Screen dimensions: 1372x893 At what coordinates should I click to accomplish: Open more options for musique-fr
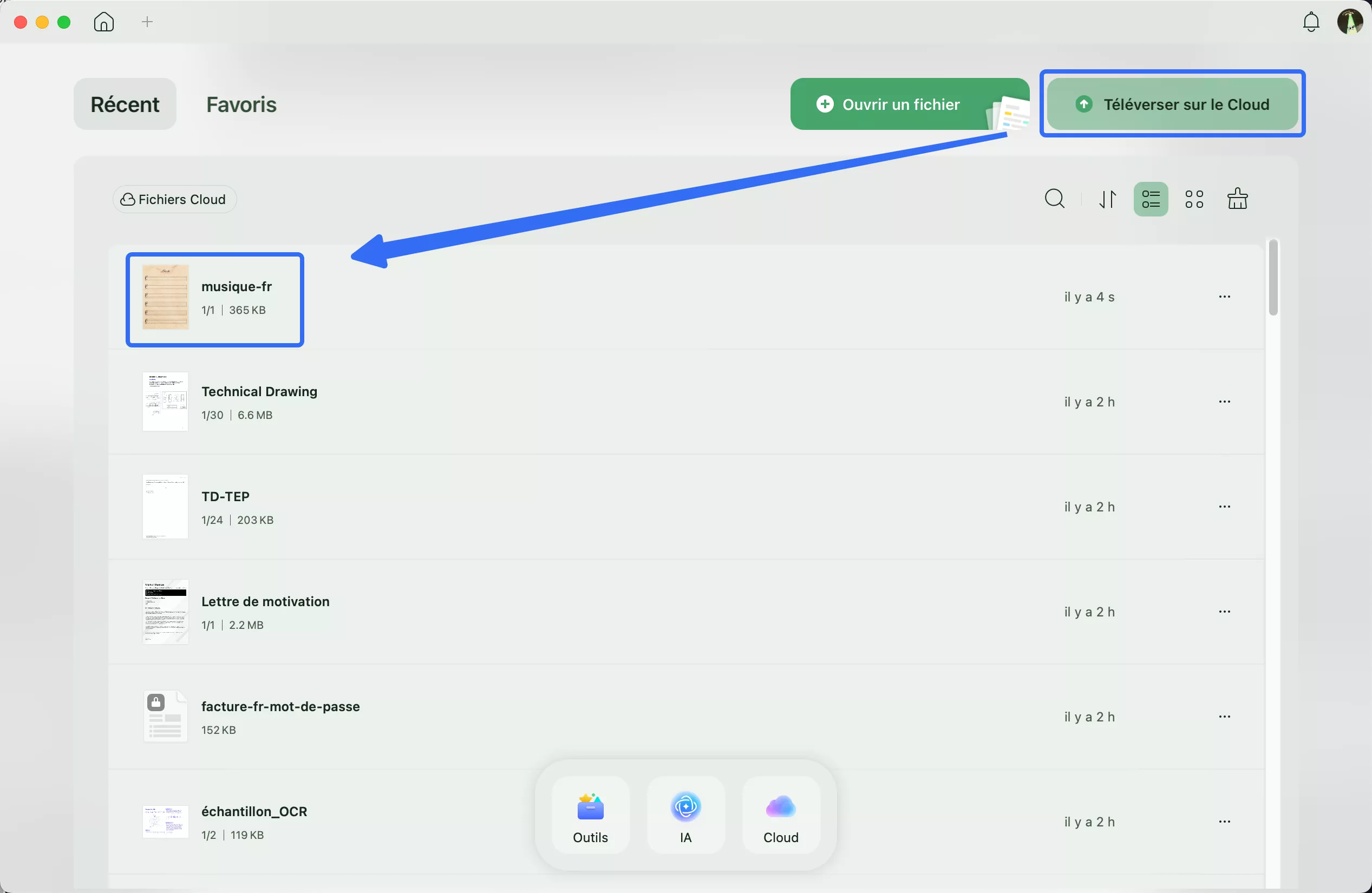point(1224,297)
